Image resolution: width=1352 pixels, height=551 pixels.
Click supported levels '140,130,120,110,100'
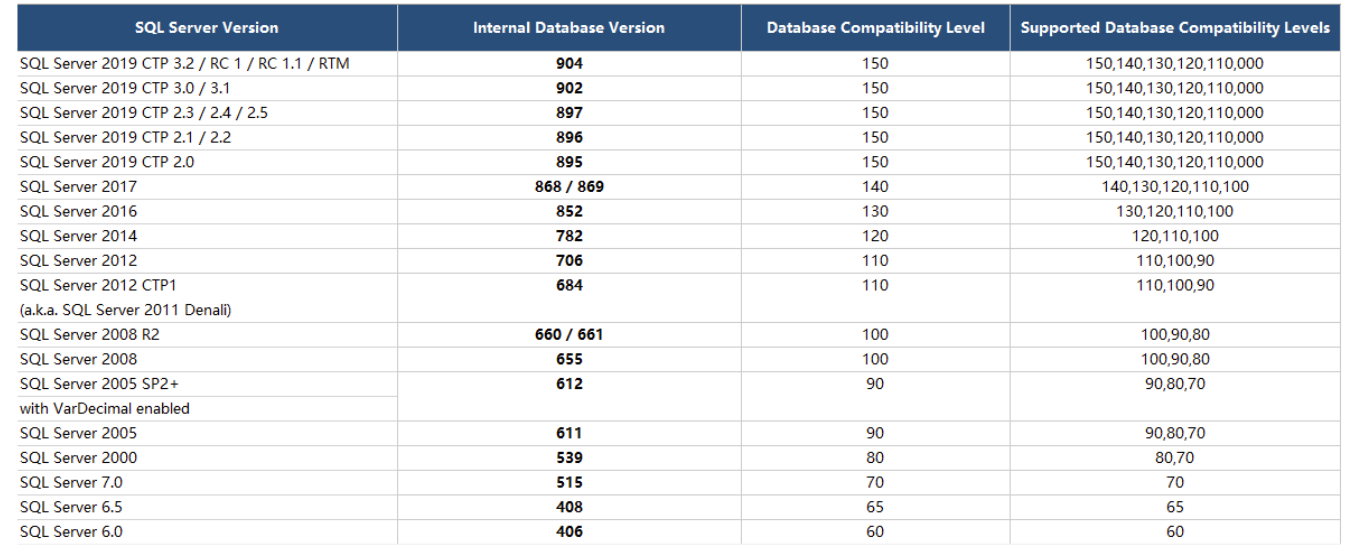(x=1175, y=186)
